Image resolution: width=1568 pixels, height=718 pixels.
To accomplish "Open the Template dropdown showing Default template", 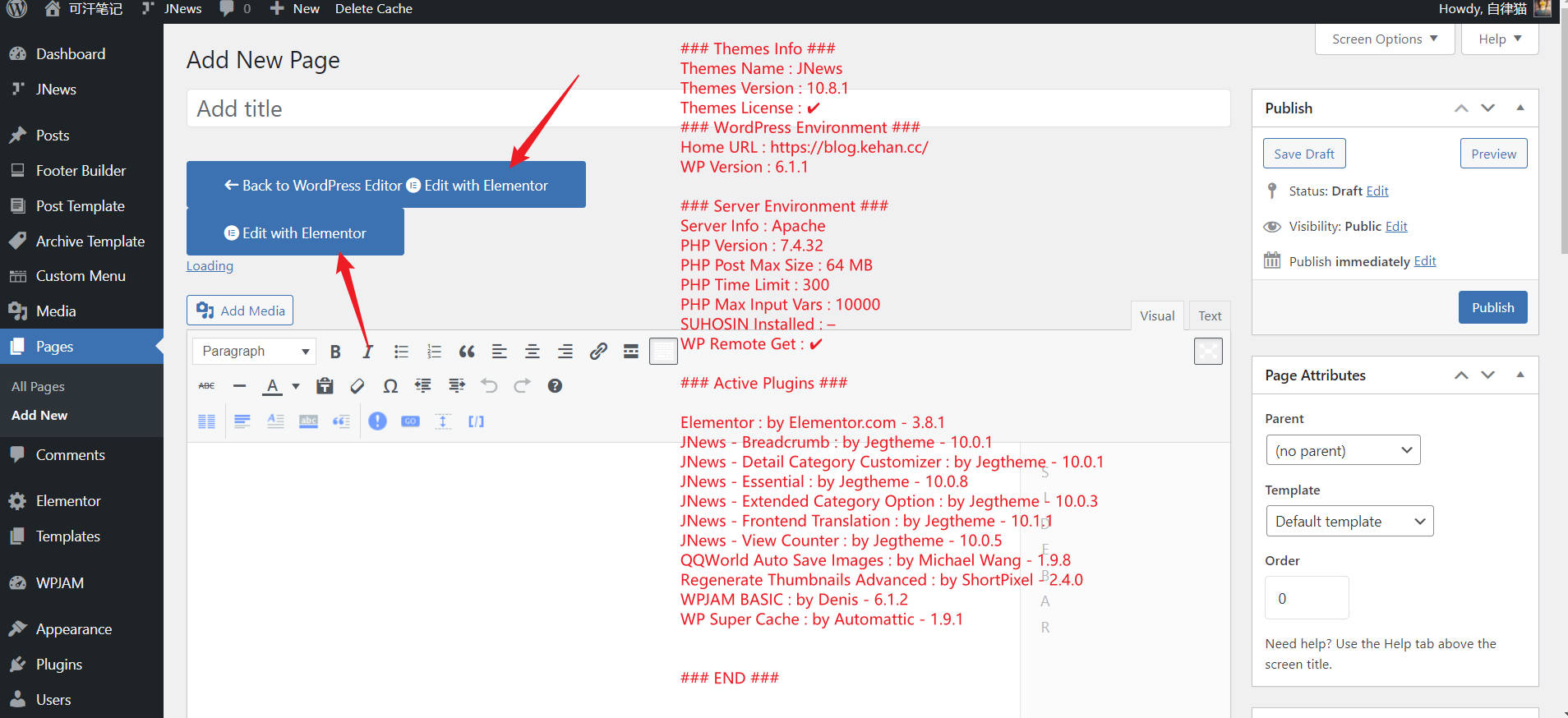I will (1349, 522).
